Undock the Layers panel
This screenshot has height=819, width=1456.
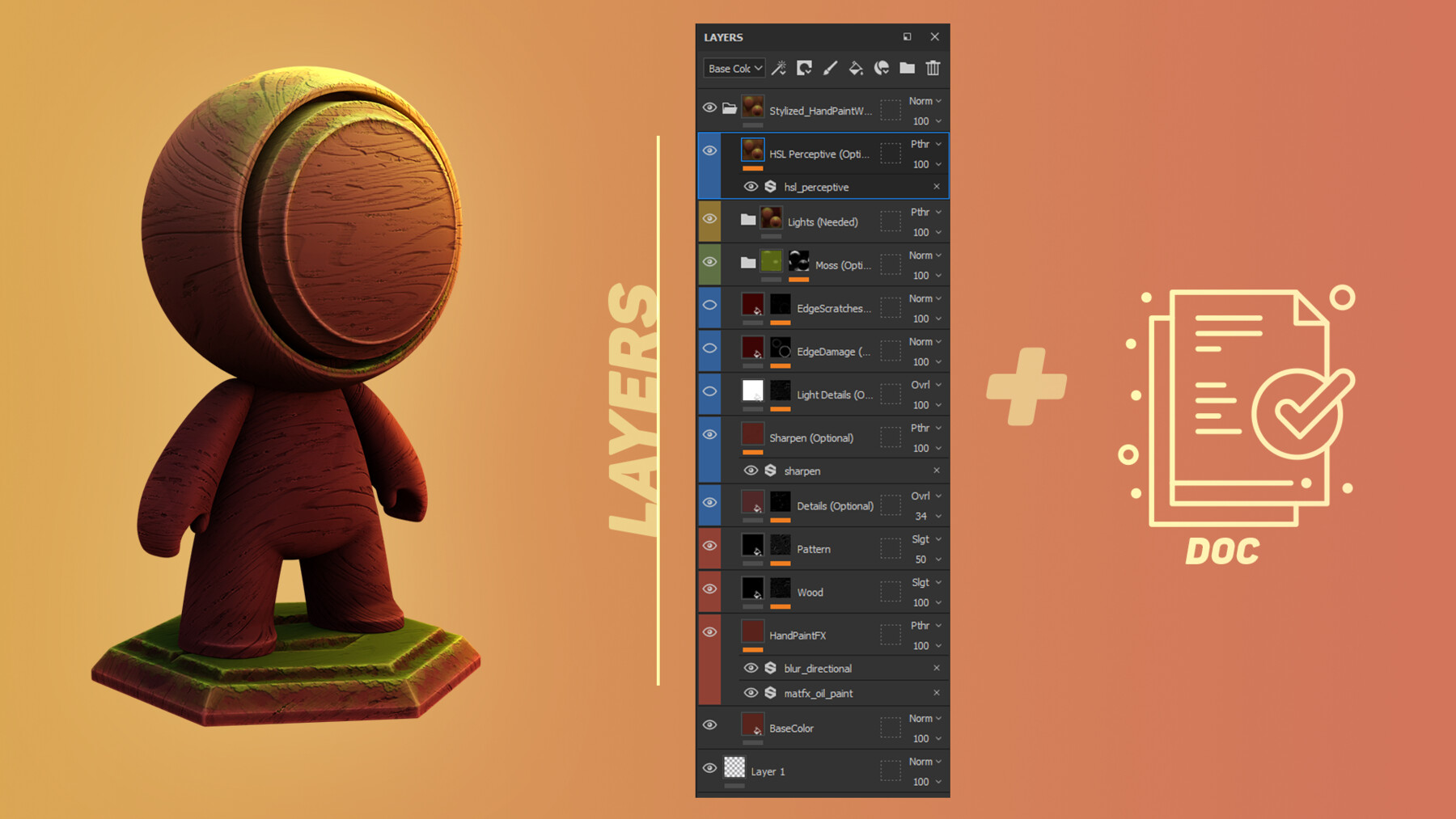[x=908, y=37]
